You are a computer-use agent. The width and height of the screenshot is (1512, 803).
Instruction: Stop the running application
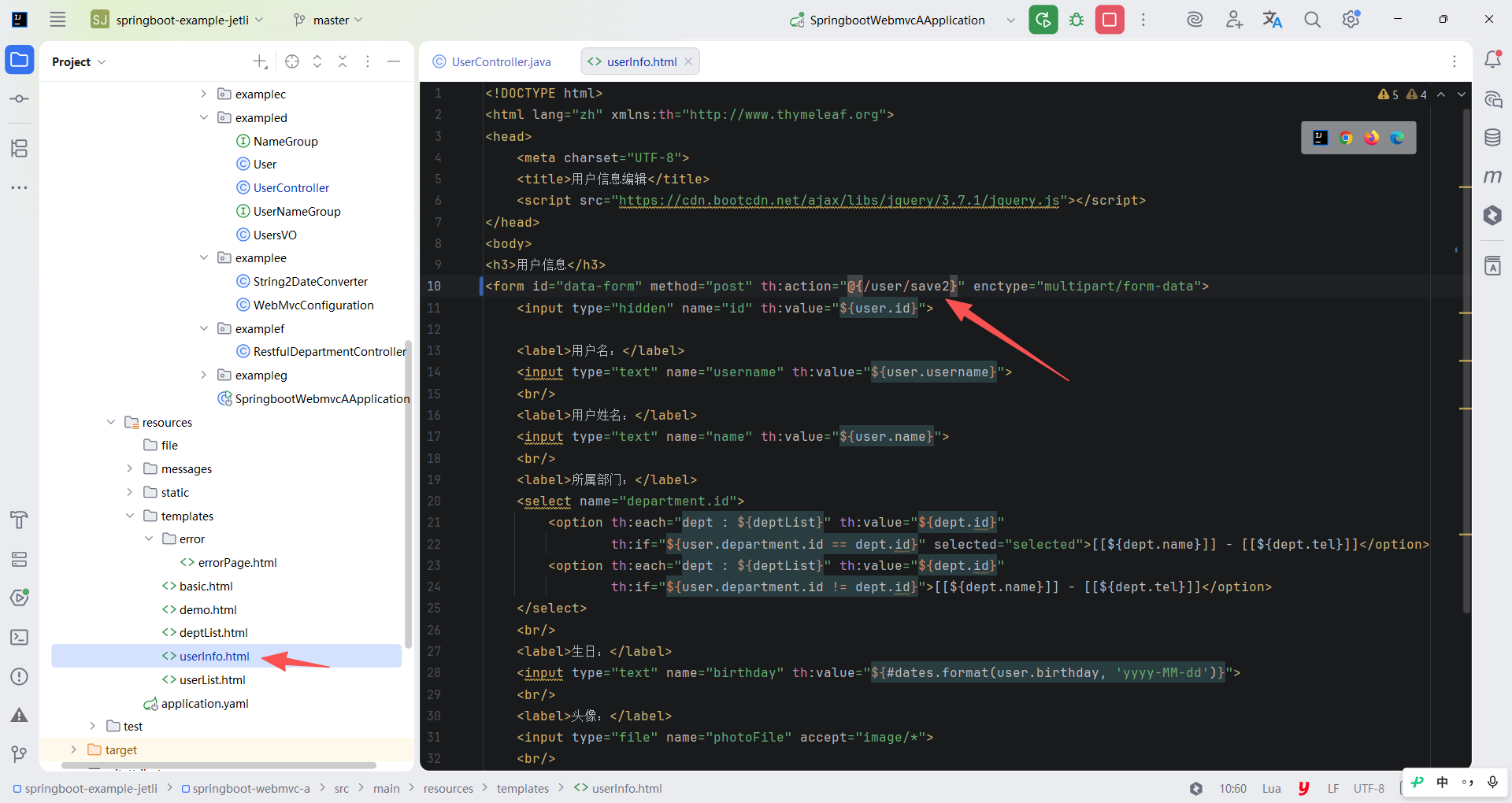(1110, 20)
